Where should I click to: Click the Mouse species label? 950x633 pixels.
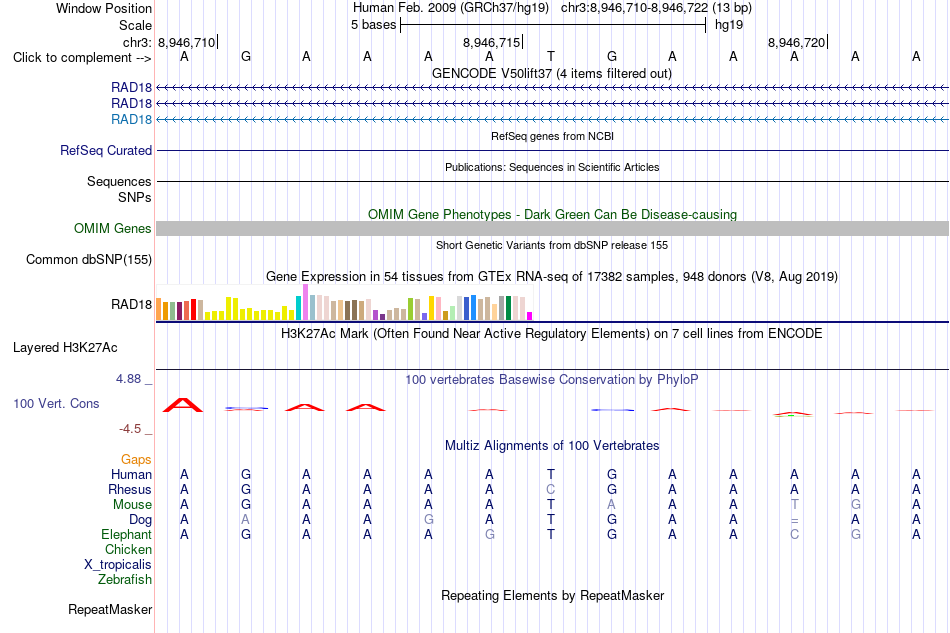coord(132,505)
